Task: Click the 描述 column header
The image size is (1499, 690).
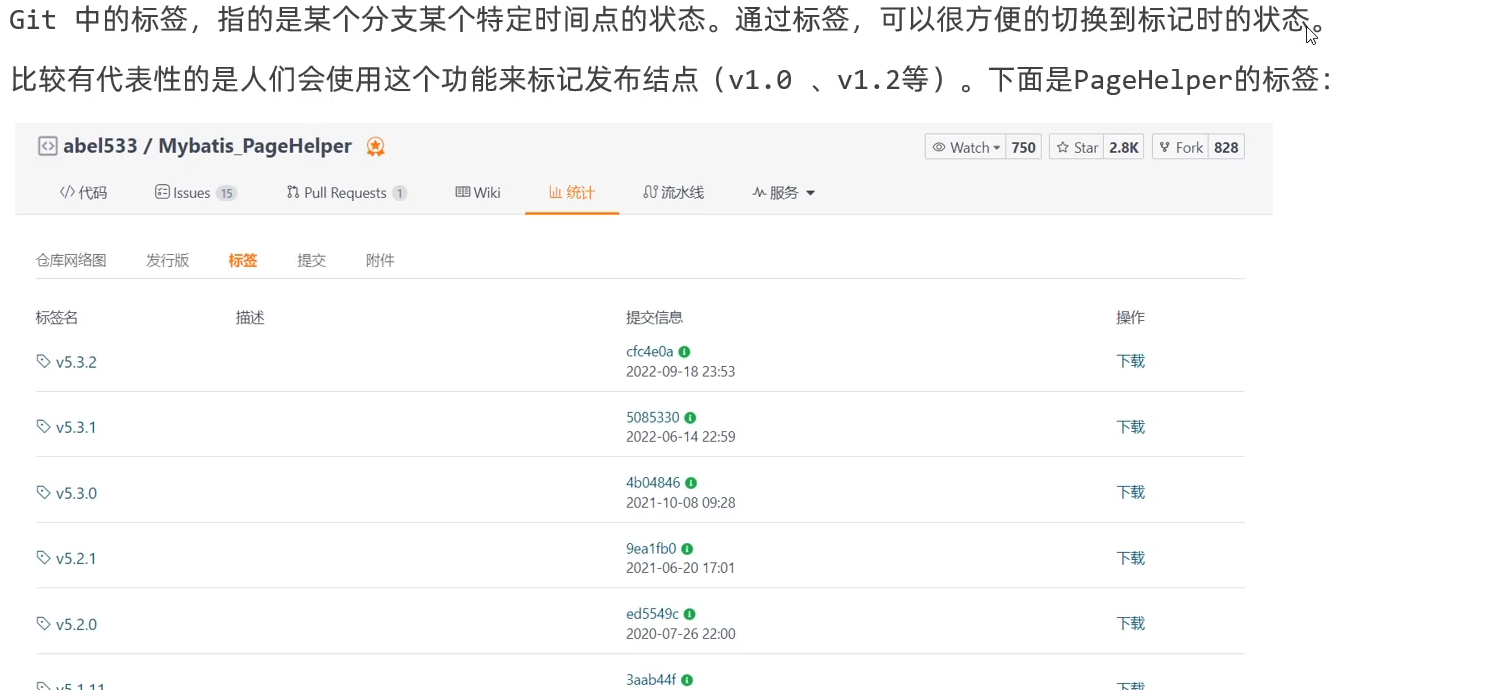Action: tap(250, 317)
